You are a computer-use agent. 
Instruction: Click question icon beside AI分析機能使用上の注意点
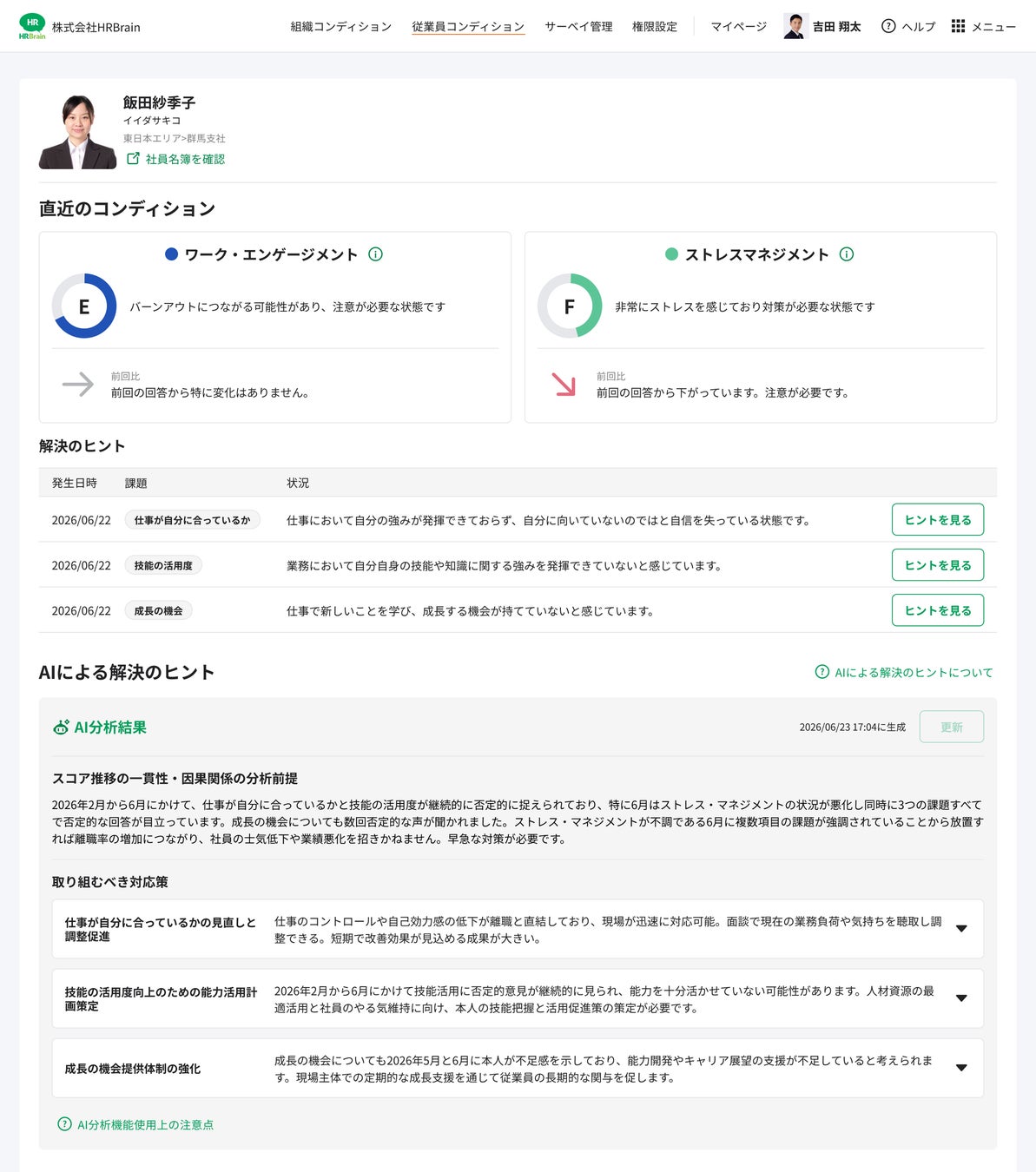(64, 1124)
